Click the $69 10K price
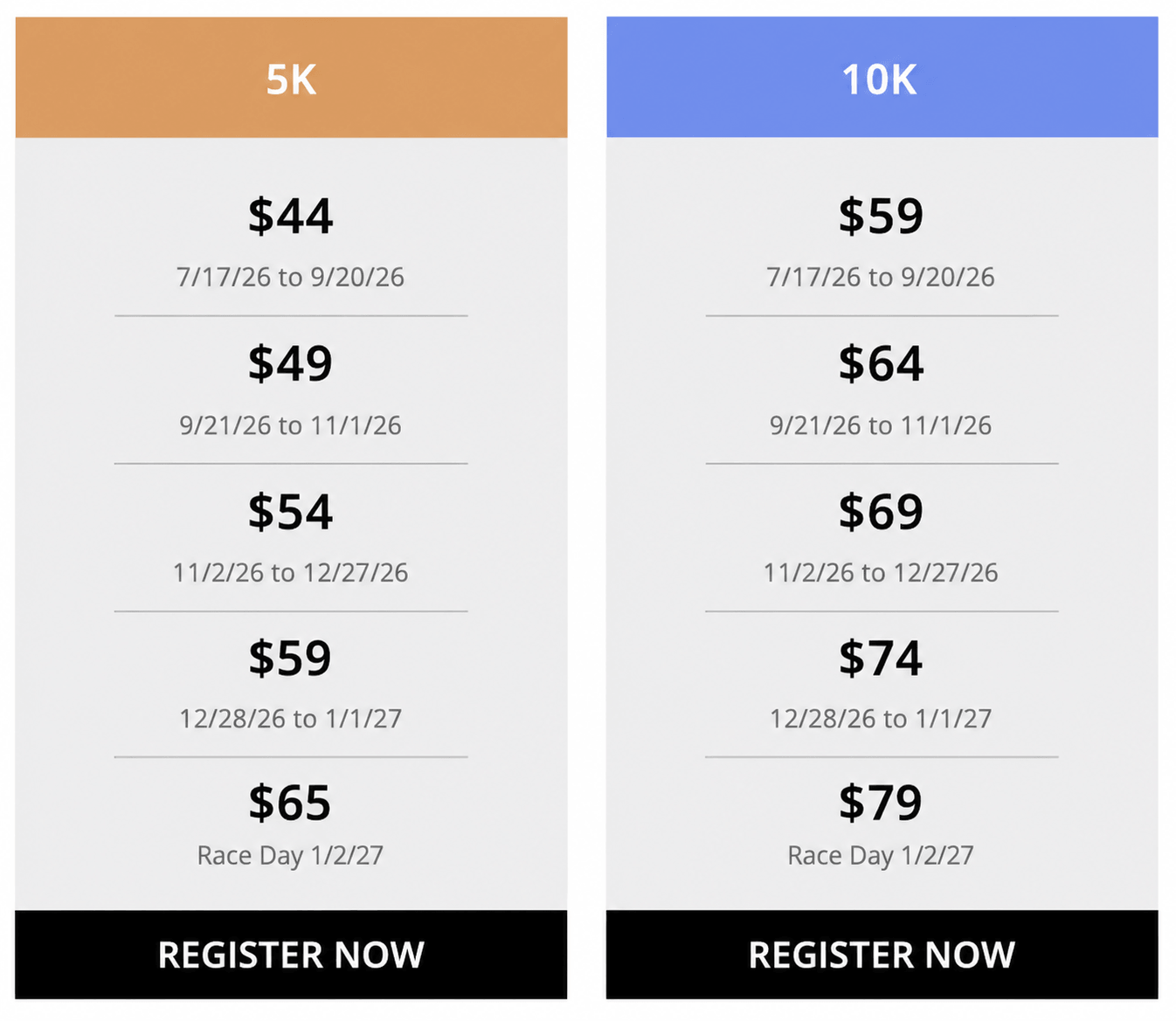The height and width of the screenshot is (1021, 1176). pos(882,512)
